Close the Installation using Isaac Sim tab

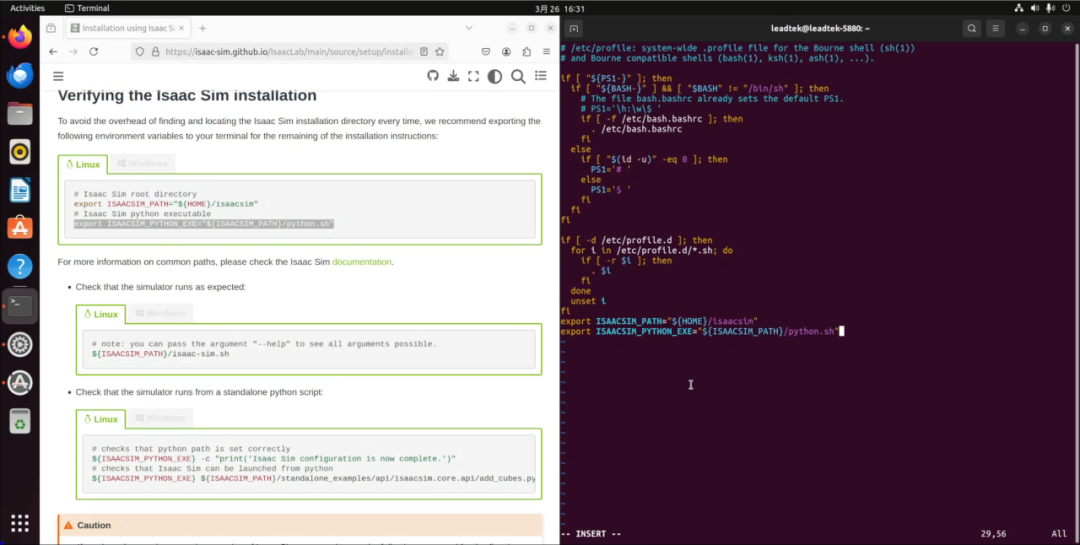click(x=183, y=28)
